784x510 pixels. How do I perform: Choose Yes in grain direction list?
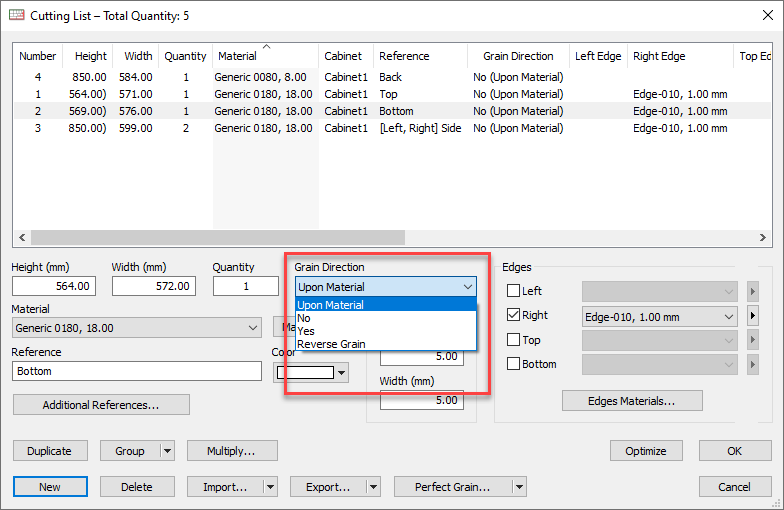pyautogui.click(x=386, y=331)
